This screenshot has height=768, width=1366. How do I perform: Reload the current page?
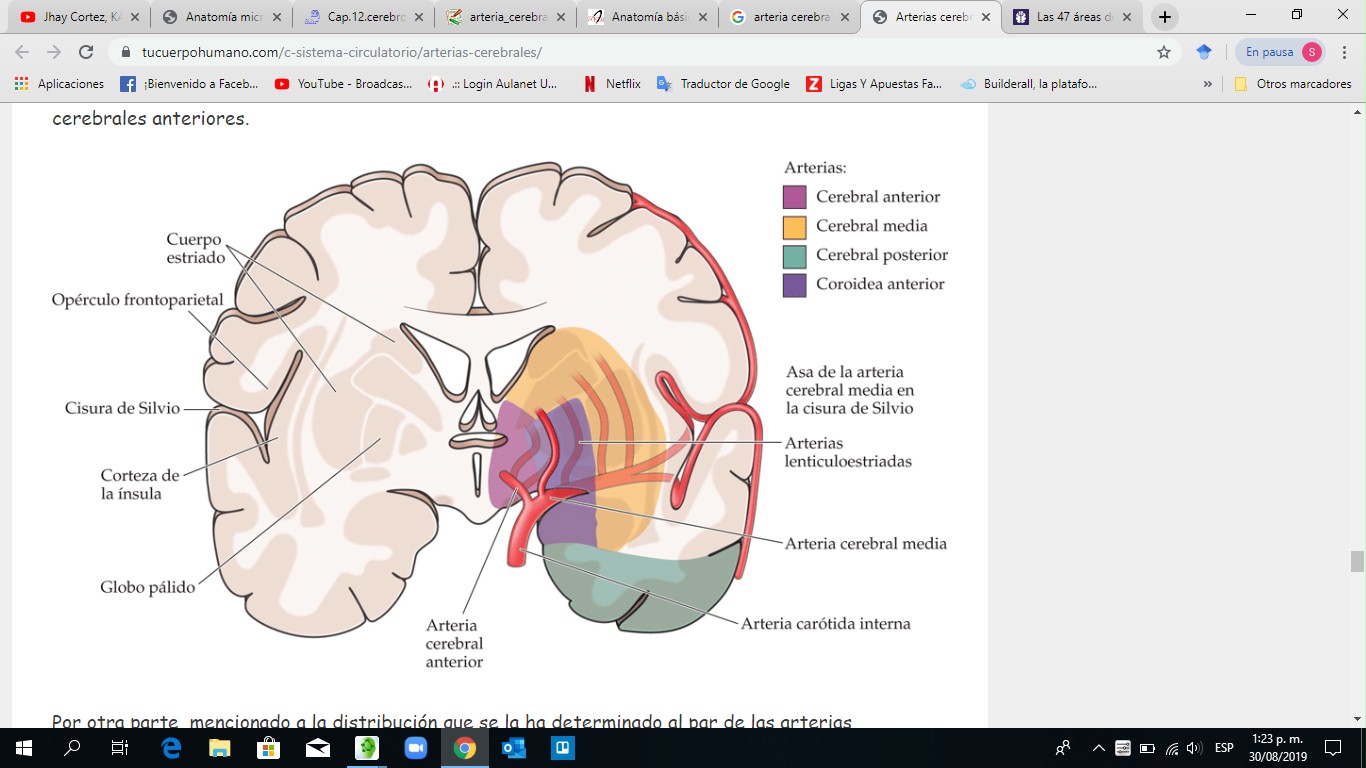[x=85, y=52]
